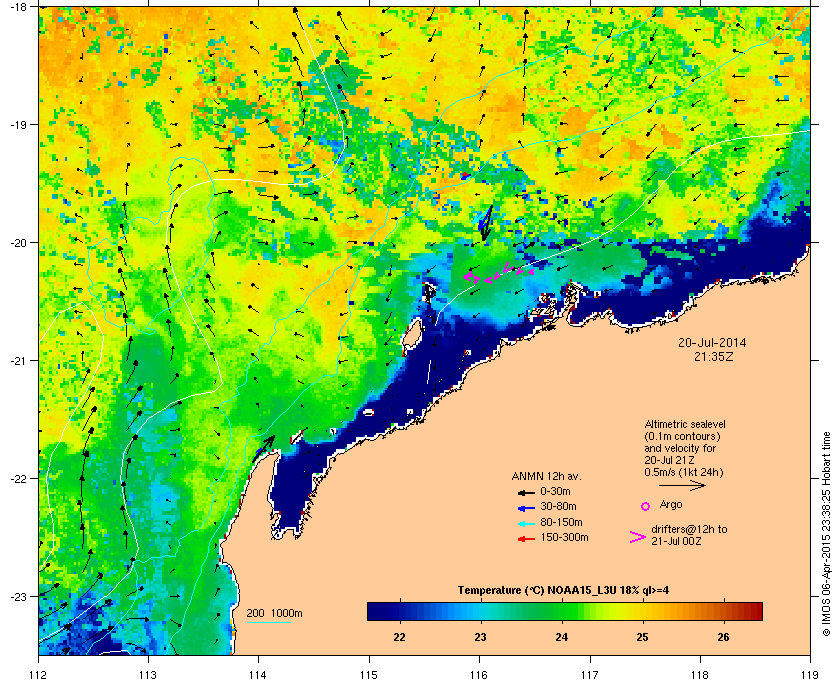
Task: Click the cyan line under 200 1000m
Action: (268, 622)
